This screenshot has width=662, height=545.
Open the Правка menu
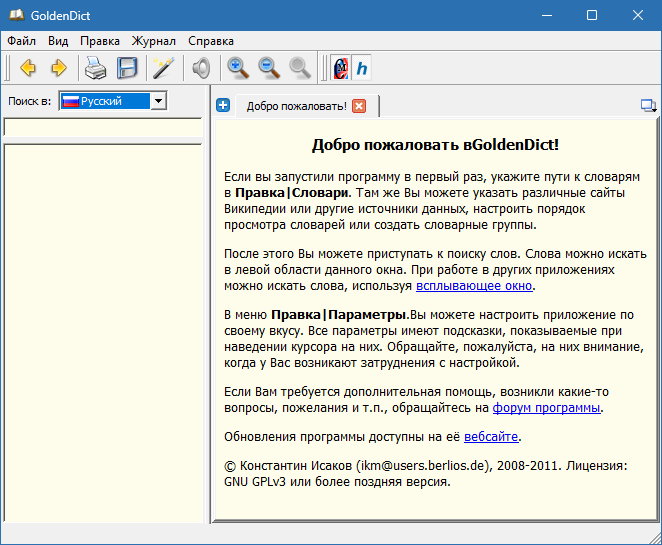pos(100,41)
